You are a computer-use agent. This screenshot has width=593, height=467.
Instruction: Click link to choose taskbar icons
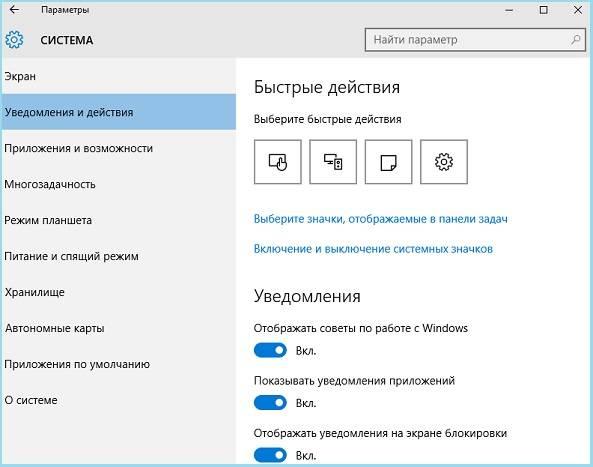[380, 219]
